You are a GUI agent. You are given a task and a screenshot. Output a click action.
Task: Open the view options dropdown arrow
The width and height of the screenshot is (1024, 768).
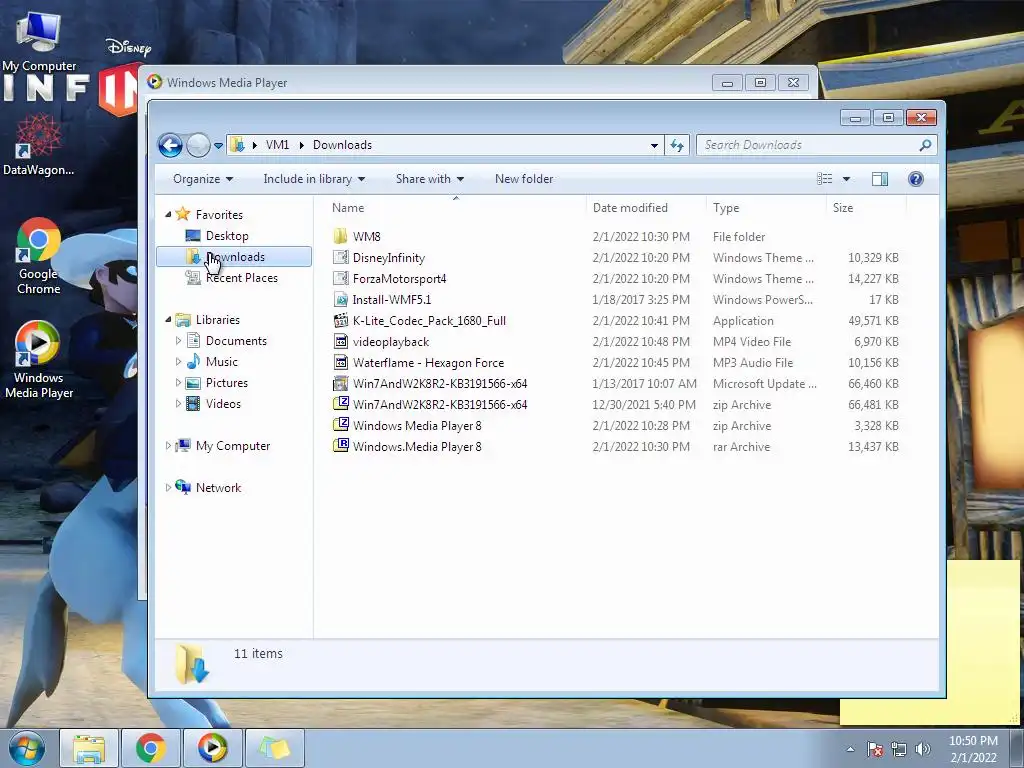[x=846, y=179]
